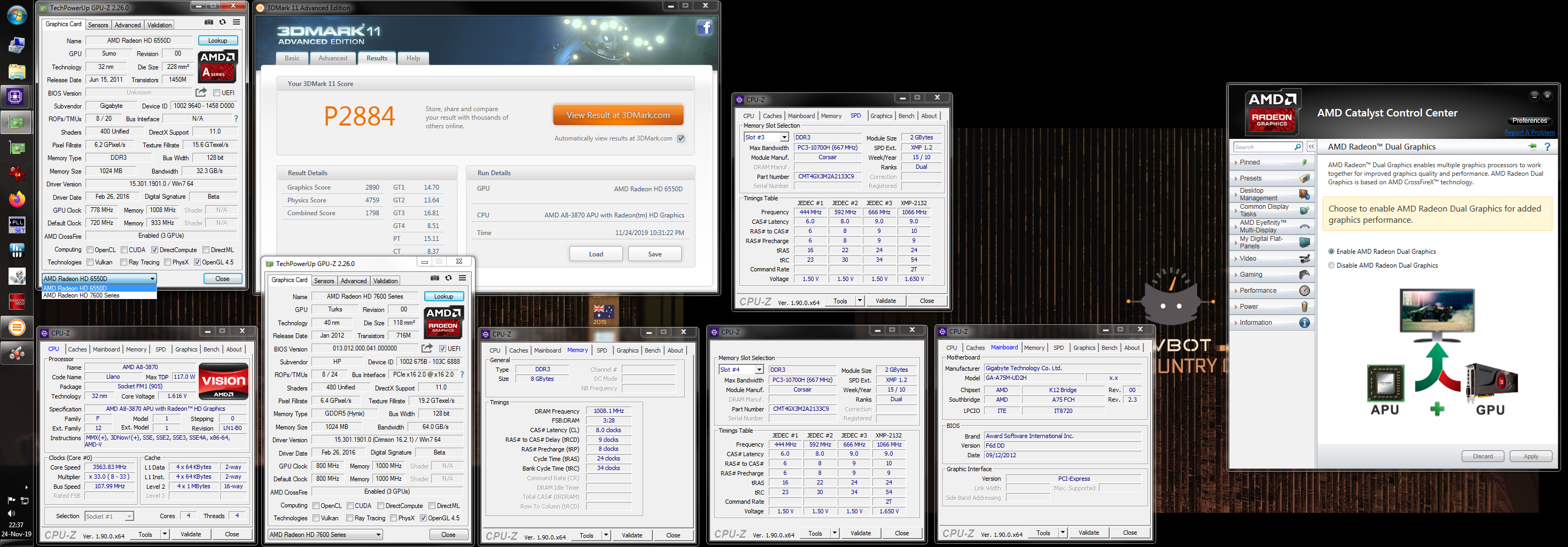Bus Interface help icon in HD 7600 GPU-Z
The height and width of the screenshot is (547, 1568).
(x=462, y=375)
